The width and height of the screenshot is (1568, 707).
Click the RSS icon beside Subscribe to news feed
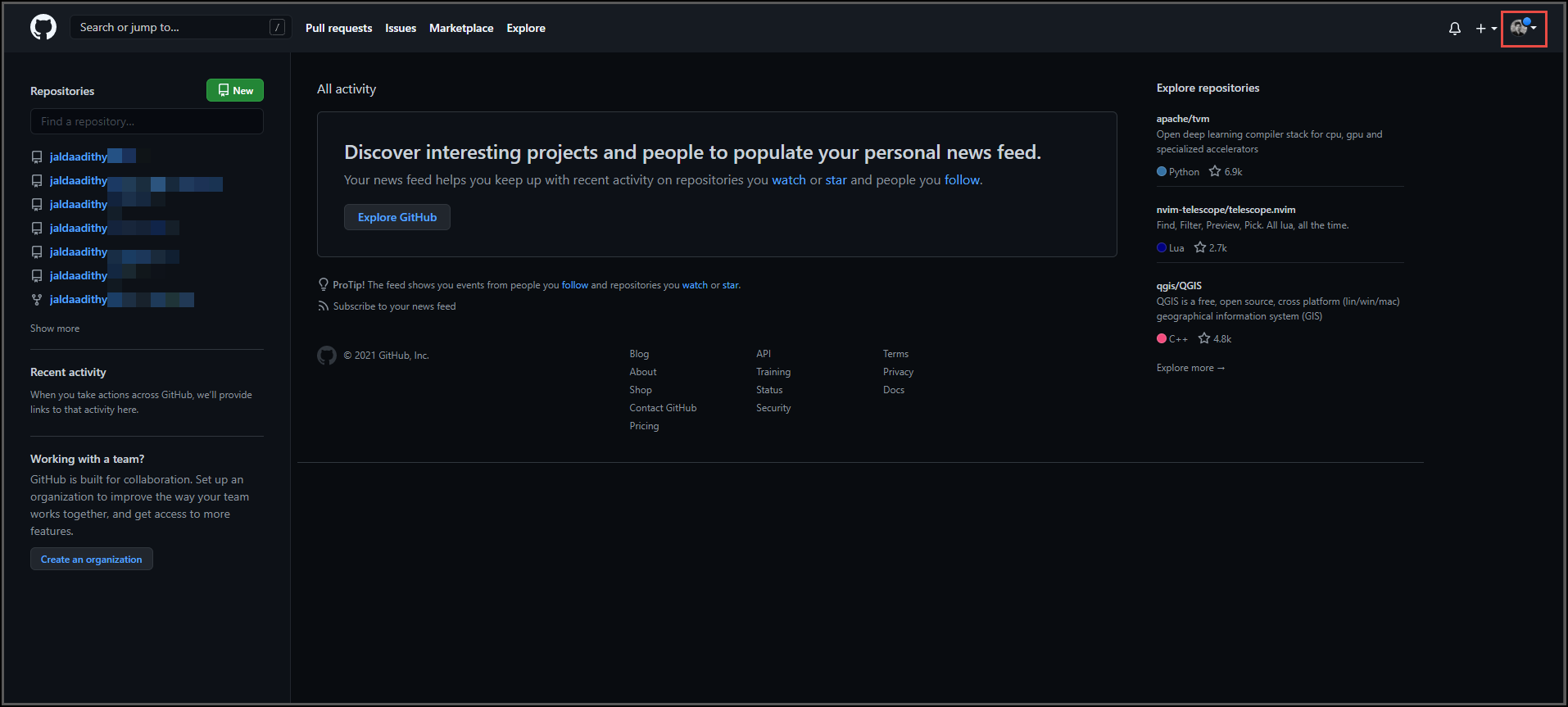(x=324, y=306)
